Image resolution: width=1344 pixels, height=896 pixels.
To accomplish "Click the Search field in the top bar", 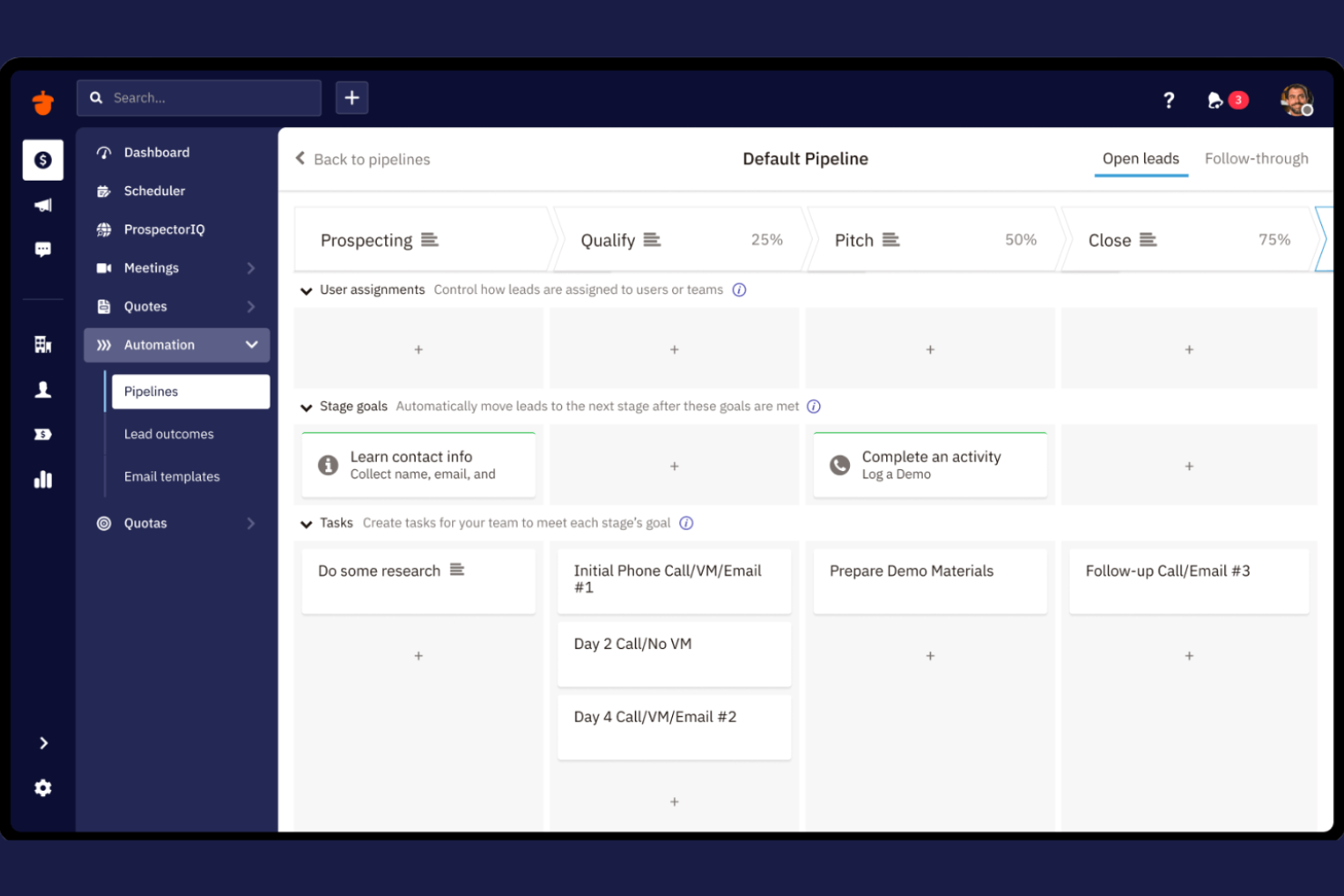I will pyautogui.click(x=200, y=97).
